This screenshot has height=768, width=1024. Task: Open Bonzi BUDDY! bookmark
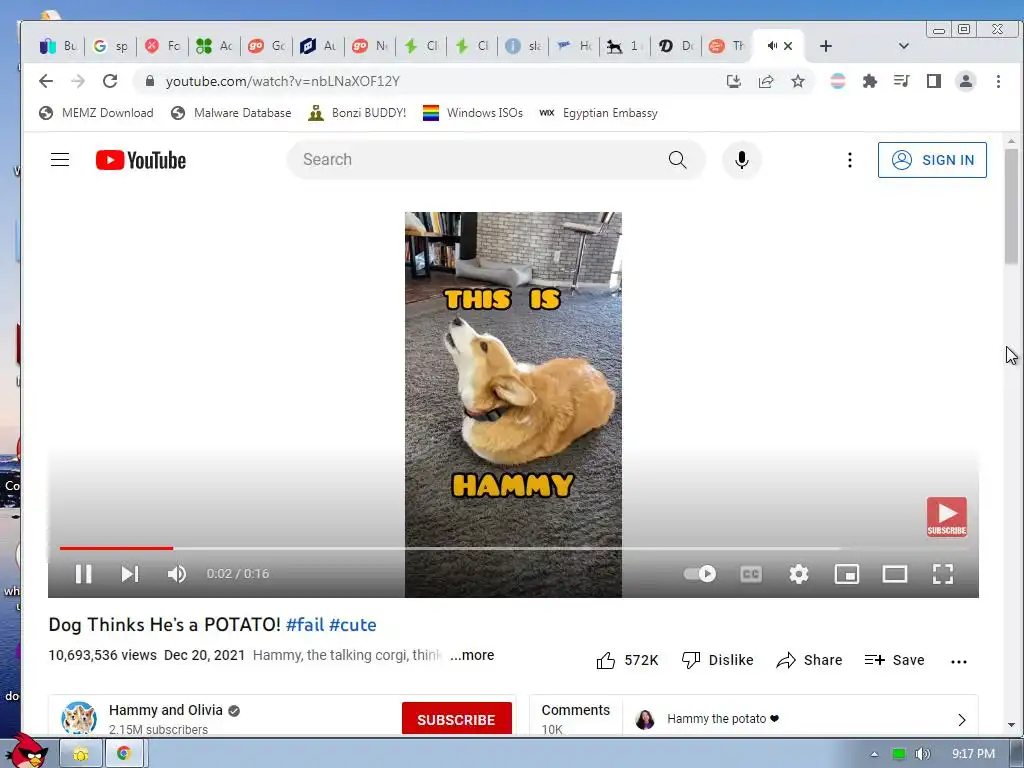358,113
